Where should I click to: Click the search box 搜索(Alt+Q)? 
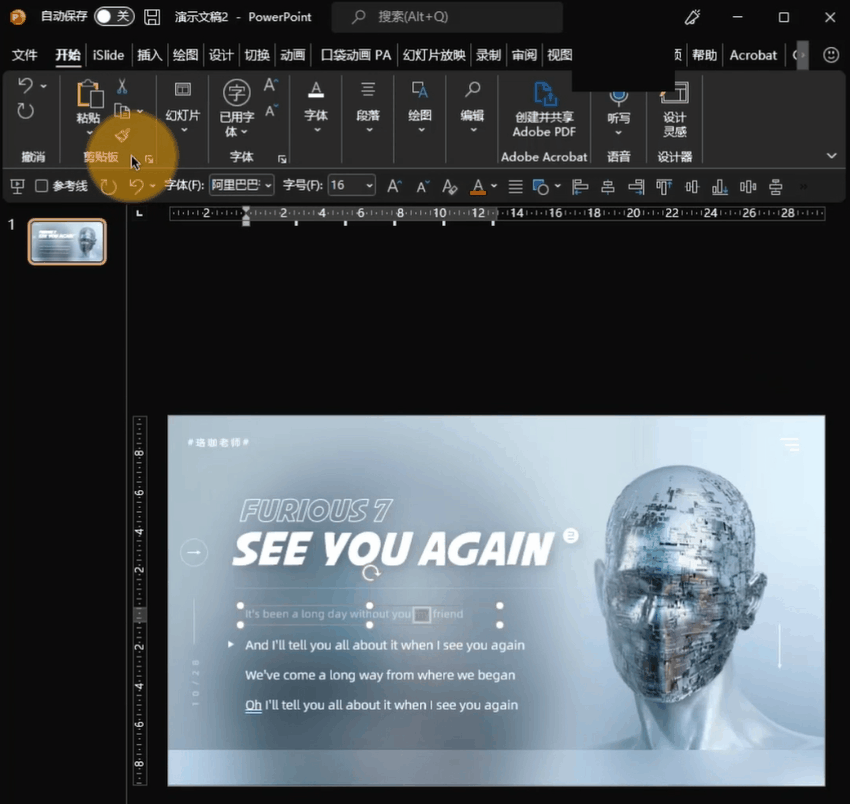tap(447, 17)
